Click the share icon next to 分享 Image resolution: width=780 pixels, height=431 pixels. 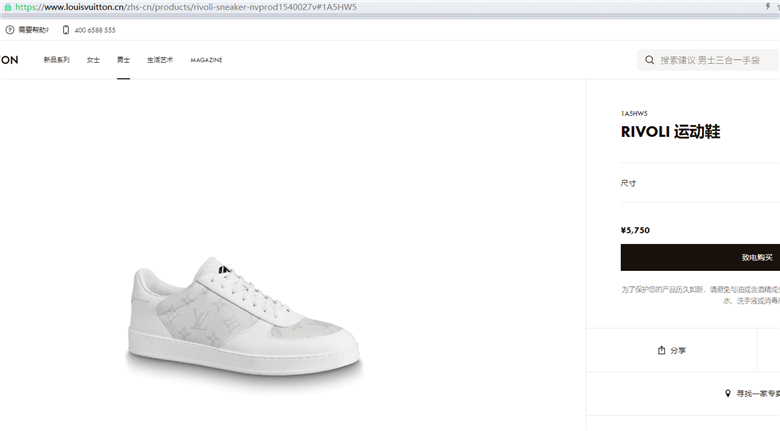pyautogui.click(x=661, y=350)
